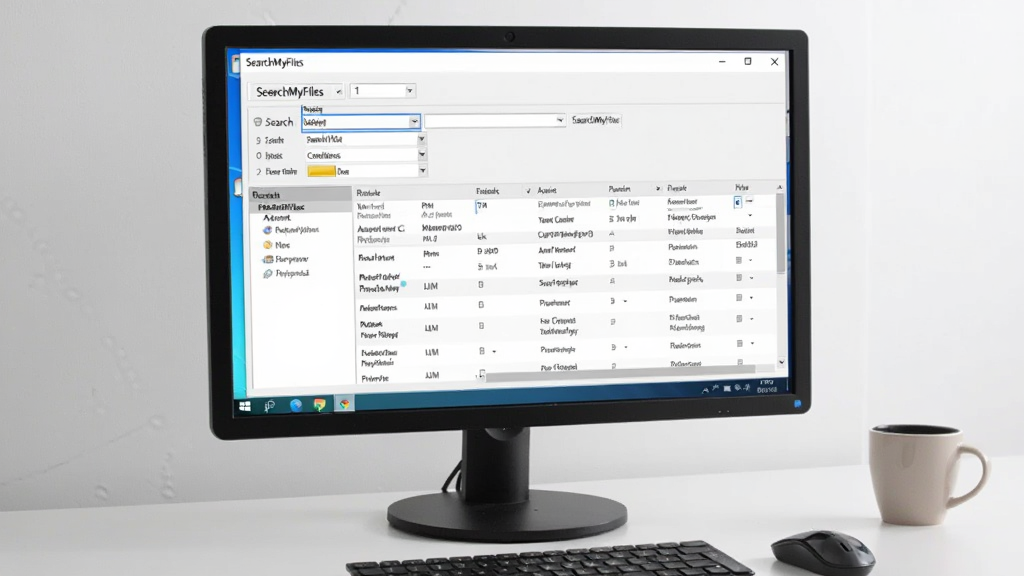Viewport: 1024px width, 576px height.
Task: Open the blue Edge browser icon on taskbar
Action: pos(296,405)
